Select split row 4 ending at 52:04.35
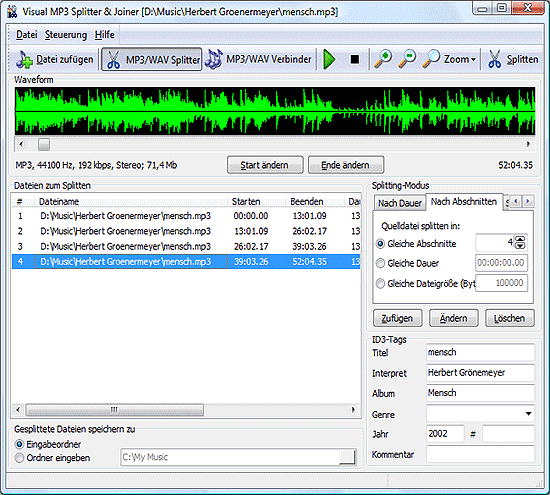 [186, 262]
